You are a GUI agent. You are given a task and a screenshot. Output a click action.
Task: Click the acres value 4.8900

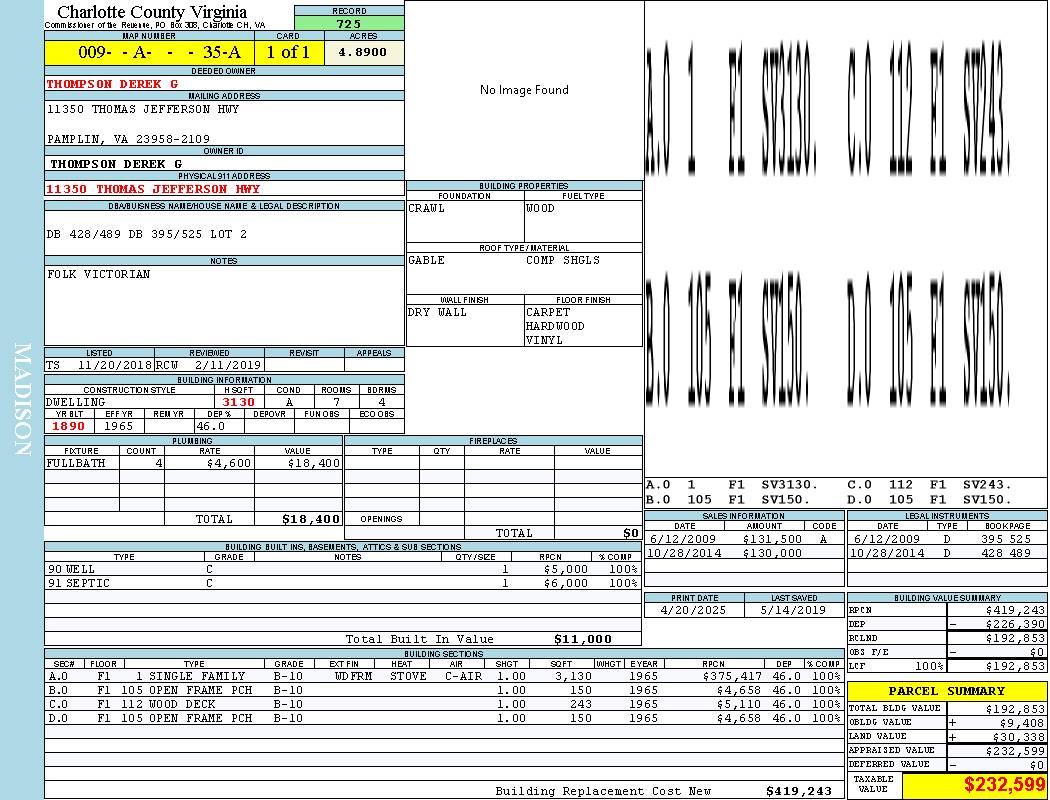point(363,52)
